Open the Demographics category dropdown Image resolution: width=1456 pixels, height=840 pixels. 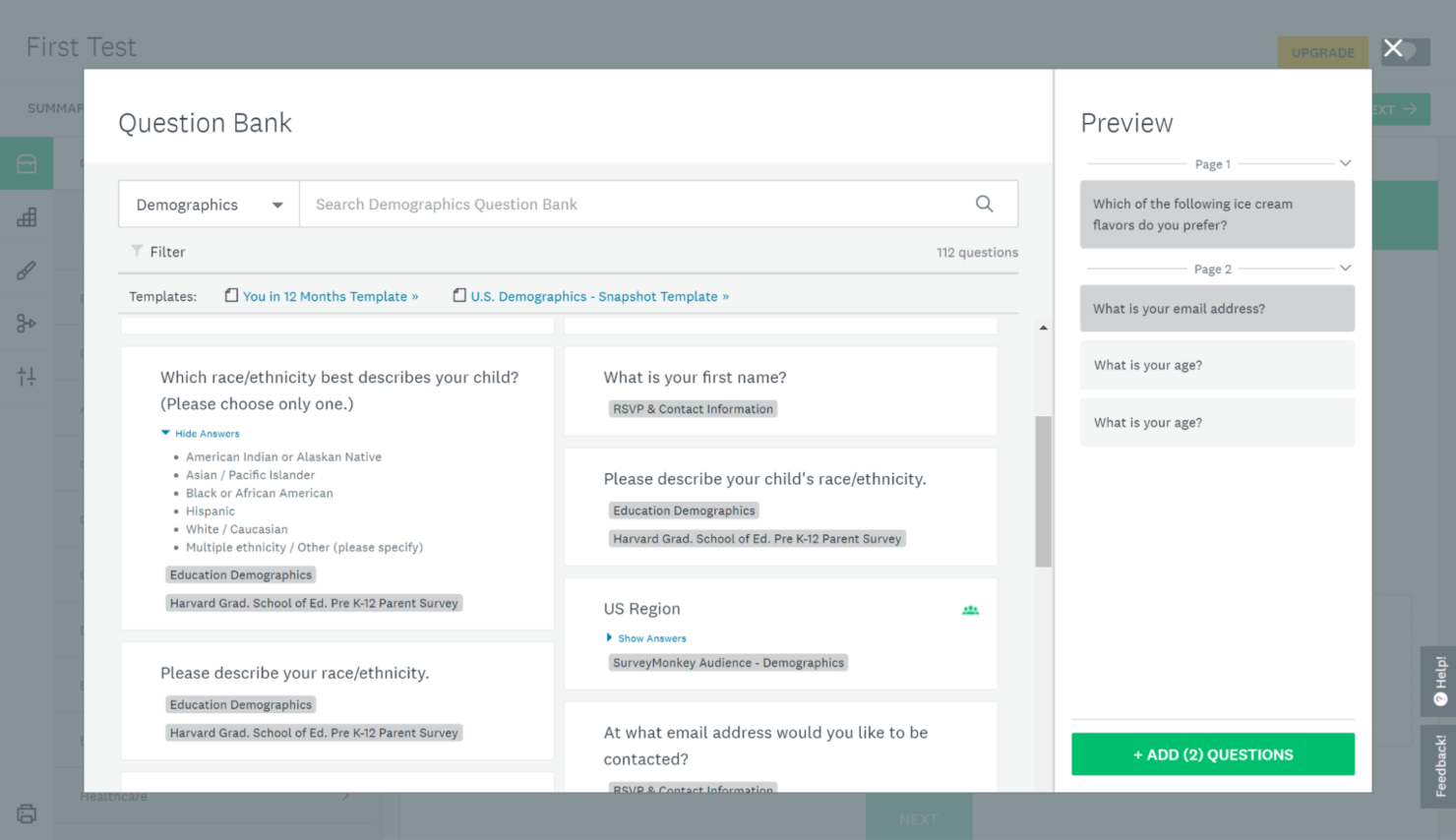tap(209, 204)
